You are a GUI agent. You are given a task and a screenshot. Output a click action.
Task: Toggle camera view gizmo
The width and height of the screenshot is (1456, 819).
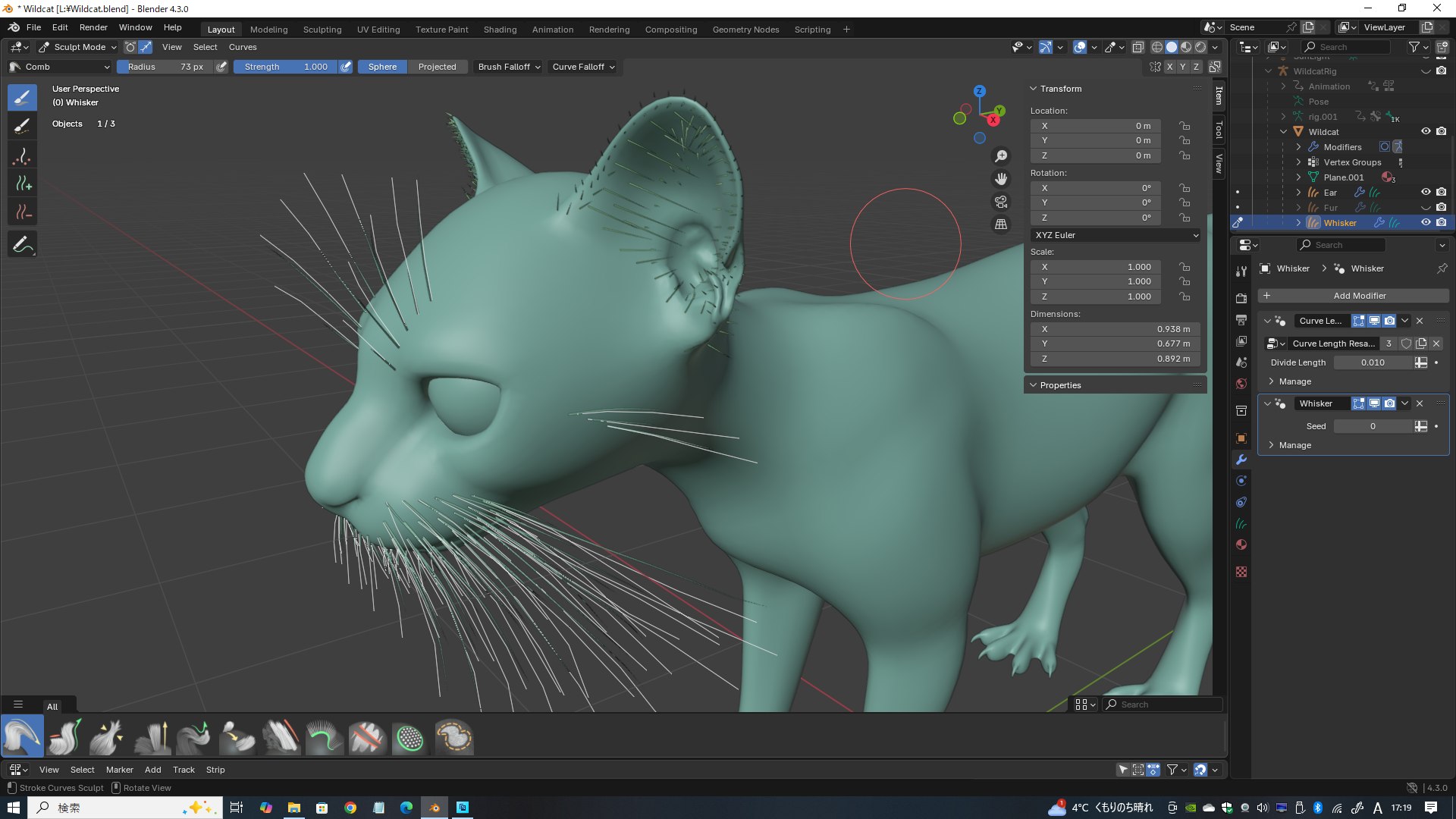coord(1002,202)
